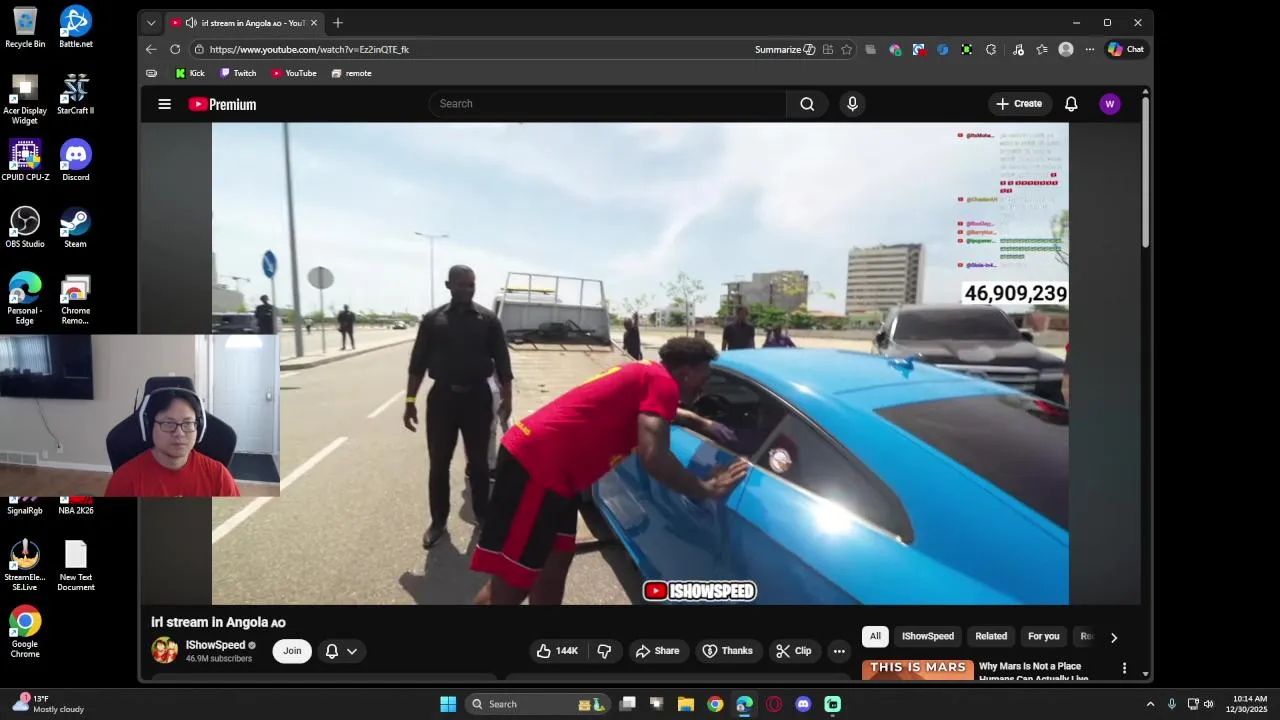Select the Related filter chip
1280x720 pixels.
point(991,636)
